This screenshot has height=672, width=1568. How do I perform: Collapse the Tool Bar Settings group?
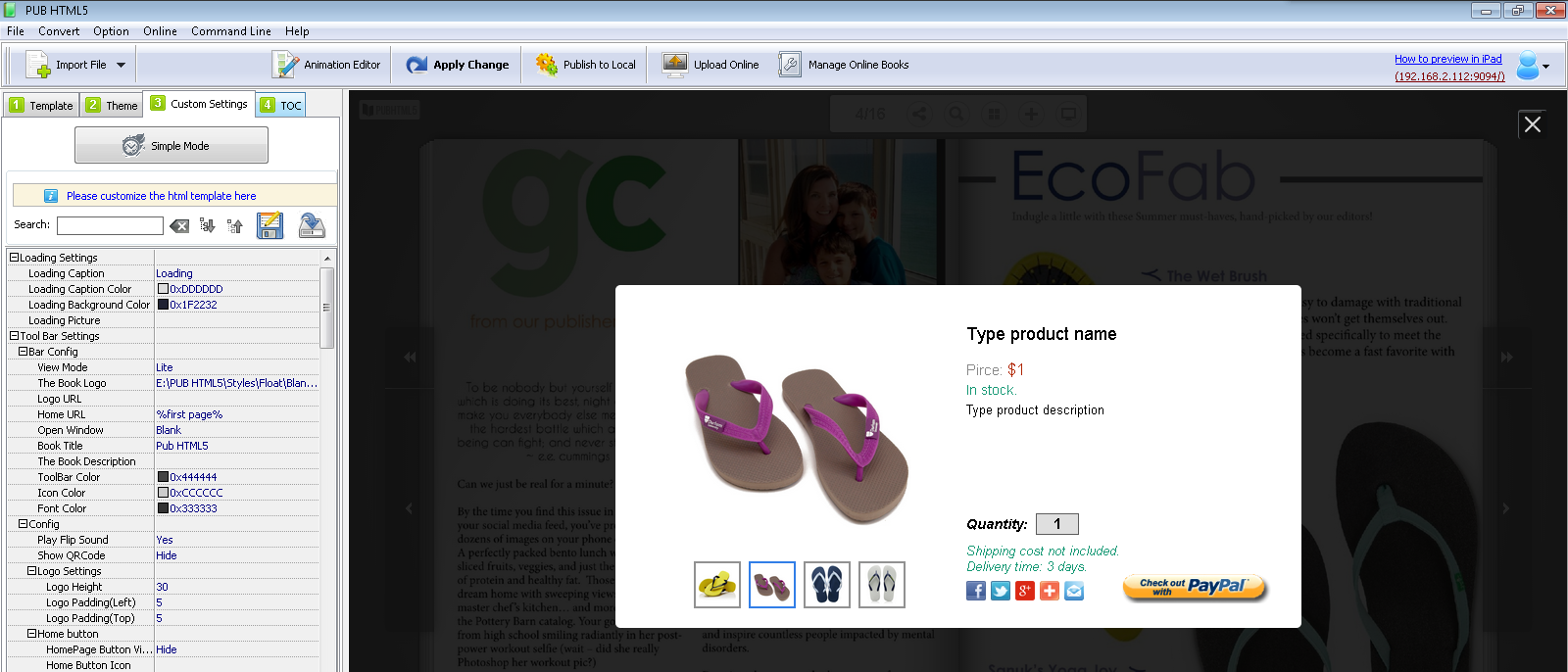[15, 336]
